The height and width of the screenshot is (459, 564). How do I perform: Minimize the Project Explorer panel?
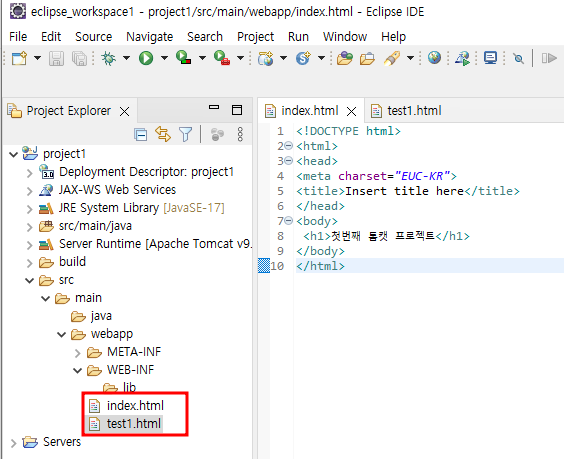click(214, 107)
